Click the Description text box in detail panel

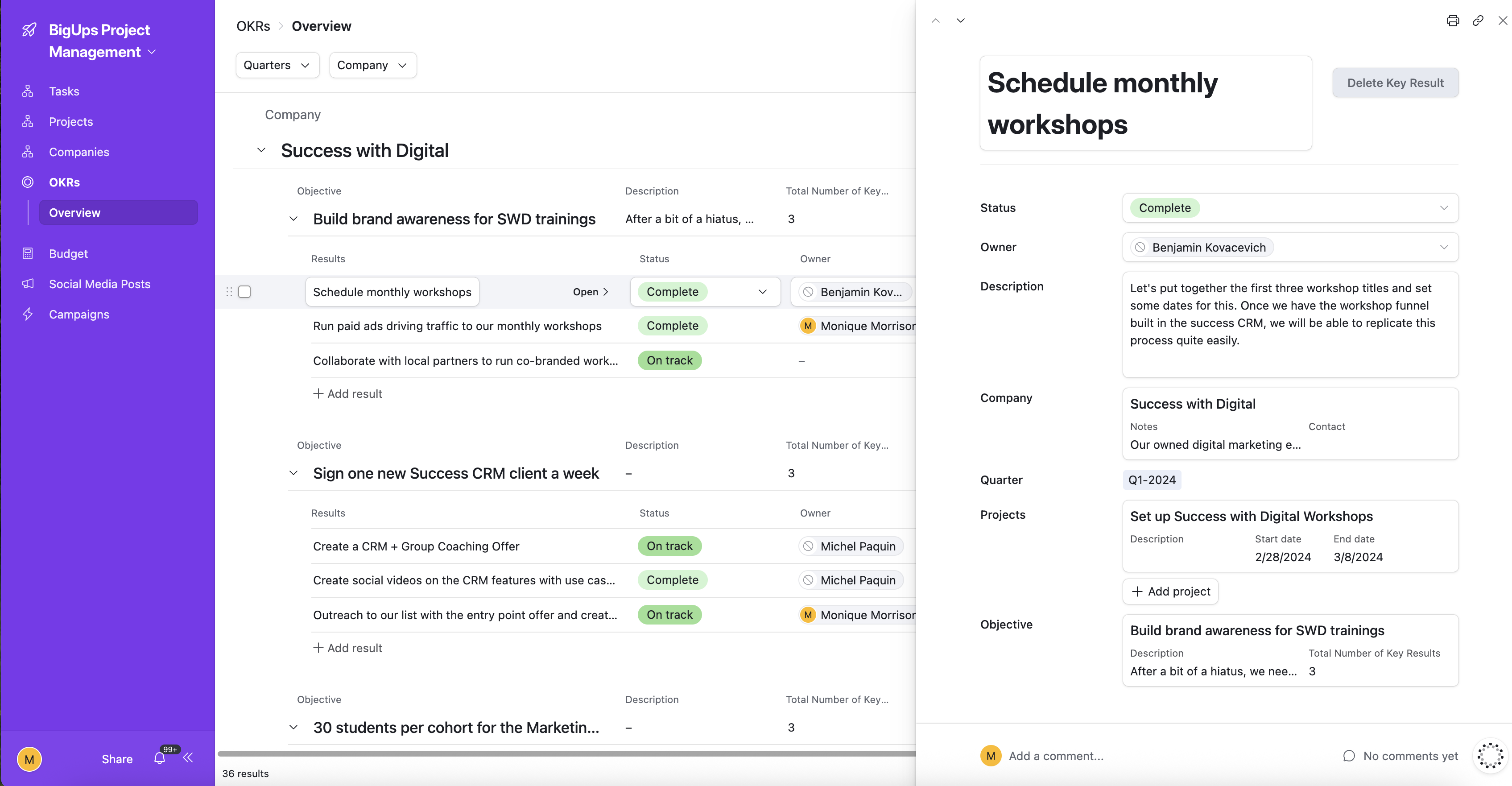(x=1290, y=325)
